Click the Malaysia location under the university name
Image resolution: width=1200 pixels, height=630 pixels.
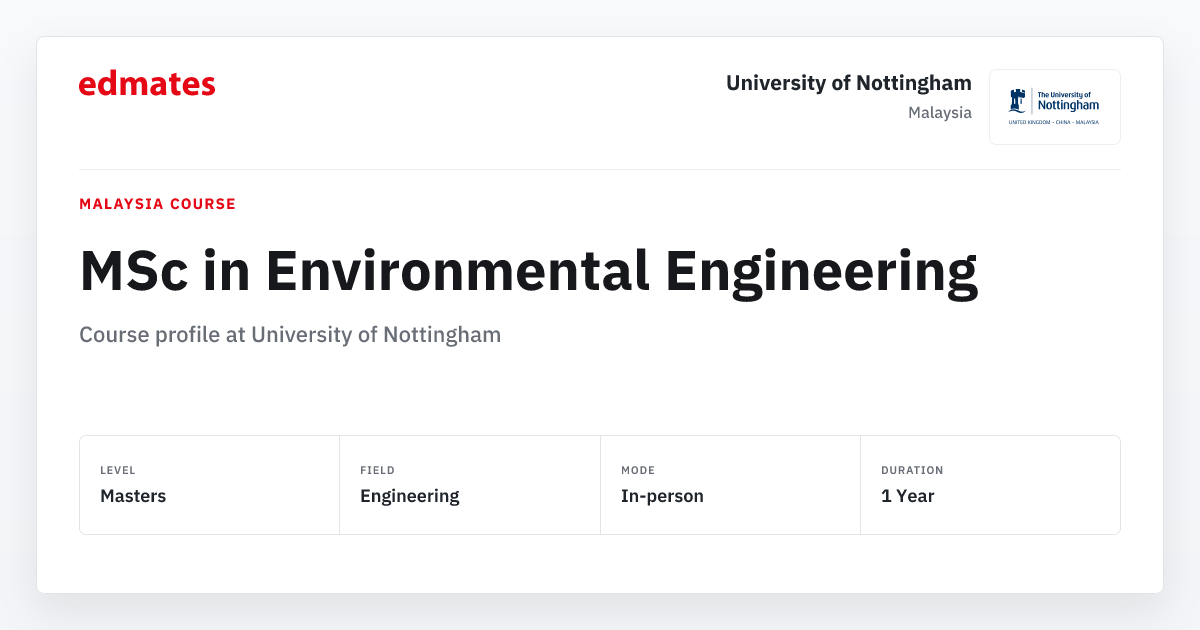pos(940,113)
